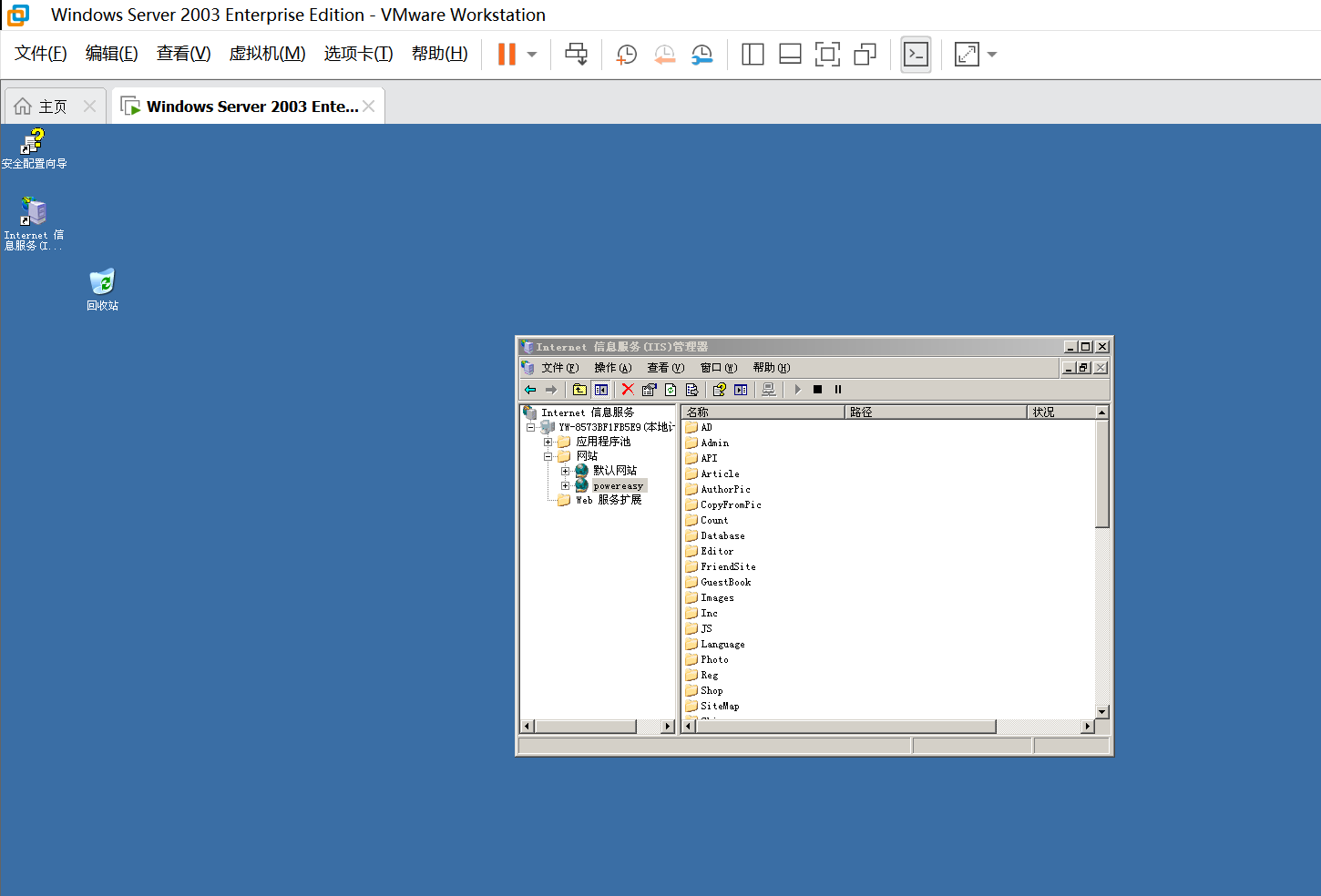
Task: Click the Export list icon in IIS
Action: pos(691,390)
